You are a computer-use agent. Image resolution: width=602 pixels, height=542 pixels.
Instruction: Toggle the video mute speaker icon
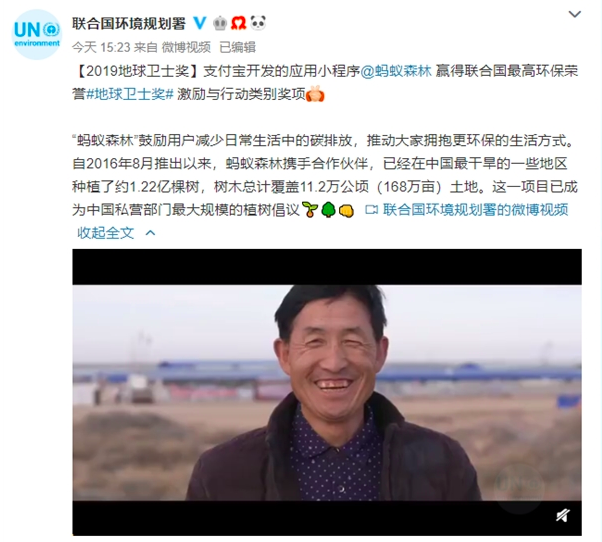coord(563,515)
